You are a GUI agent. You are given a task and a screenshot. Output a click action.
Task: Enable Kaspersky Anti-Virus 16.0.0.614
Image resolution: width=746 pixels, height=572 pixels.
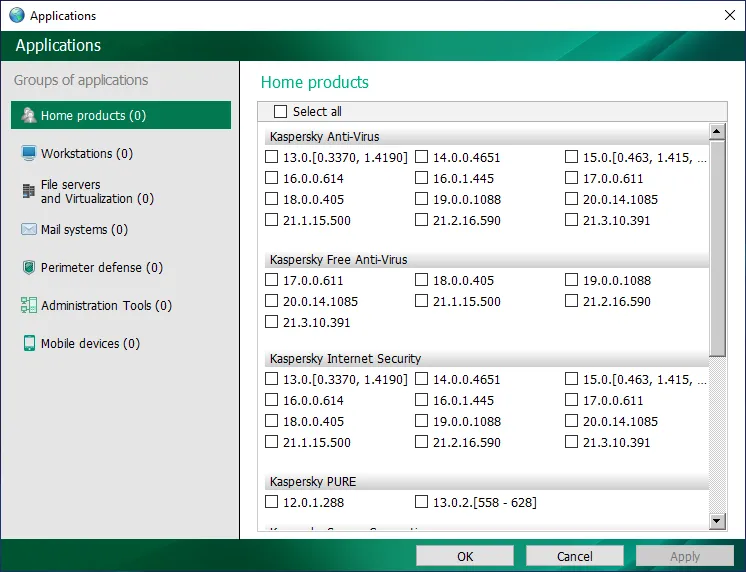pyautogui.click(x=271, y=178)
